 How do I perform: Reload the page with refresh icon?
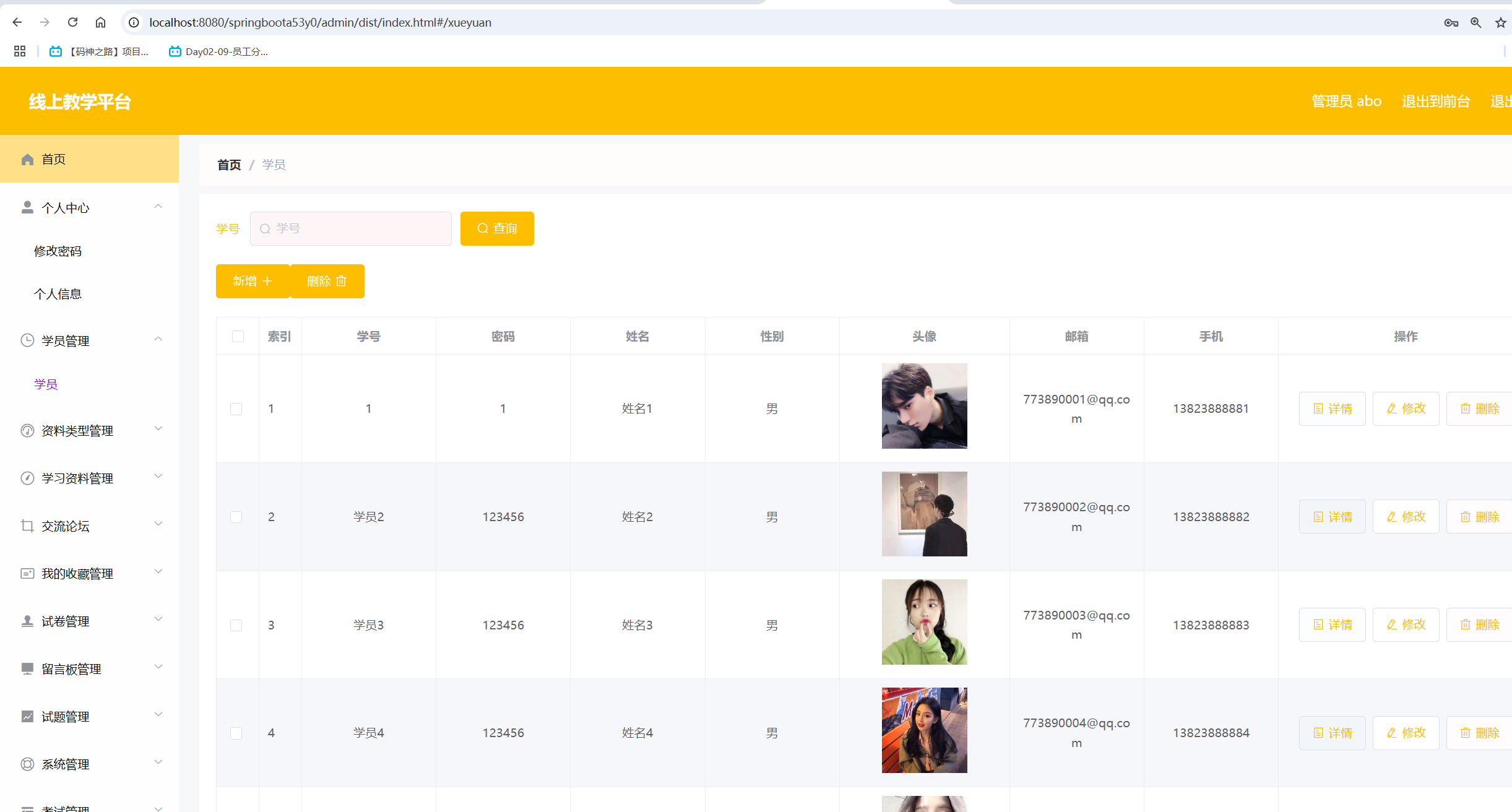click(72, 22)
